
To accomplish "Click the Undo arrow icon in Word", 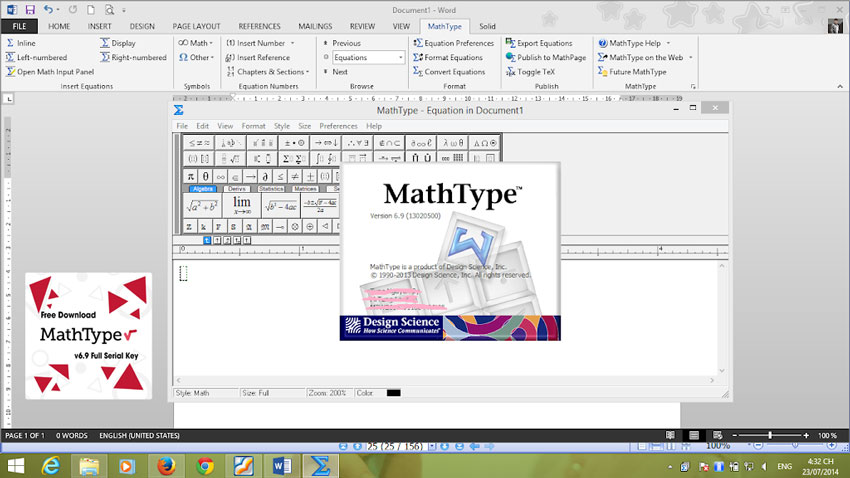I will 48,10.
